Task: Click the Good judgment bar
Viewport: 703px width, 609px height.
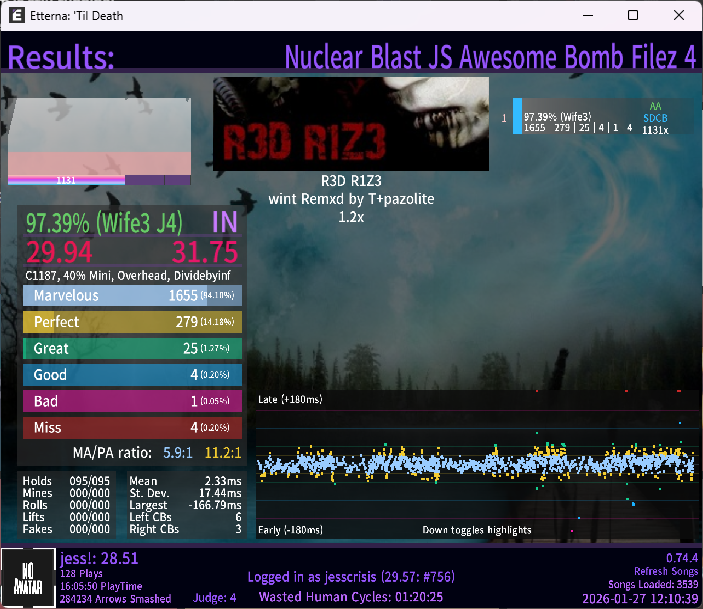Action: 132,375
